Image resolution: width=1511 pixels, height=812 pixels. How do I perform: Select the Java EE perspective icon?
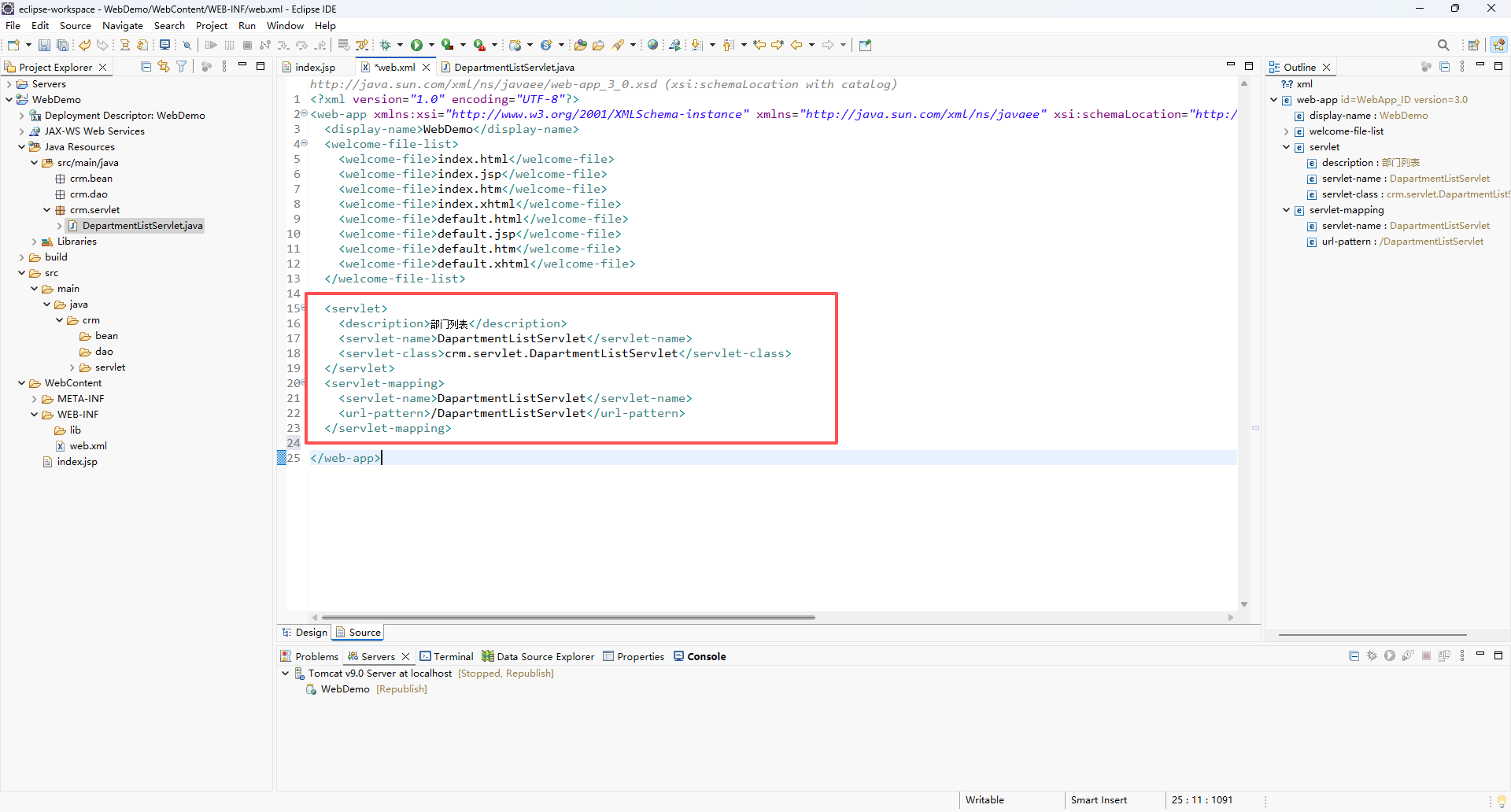click(x=1498, y=46)
